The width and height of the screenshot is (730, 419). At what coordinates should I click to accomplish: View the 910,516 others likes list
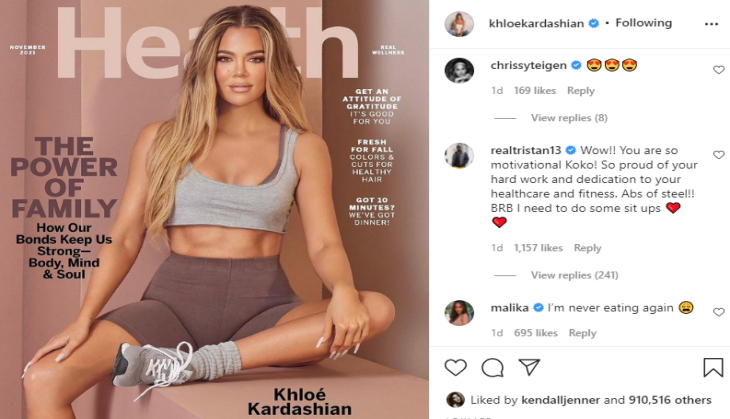(670, 400)
